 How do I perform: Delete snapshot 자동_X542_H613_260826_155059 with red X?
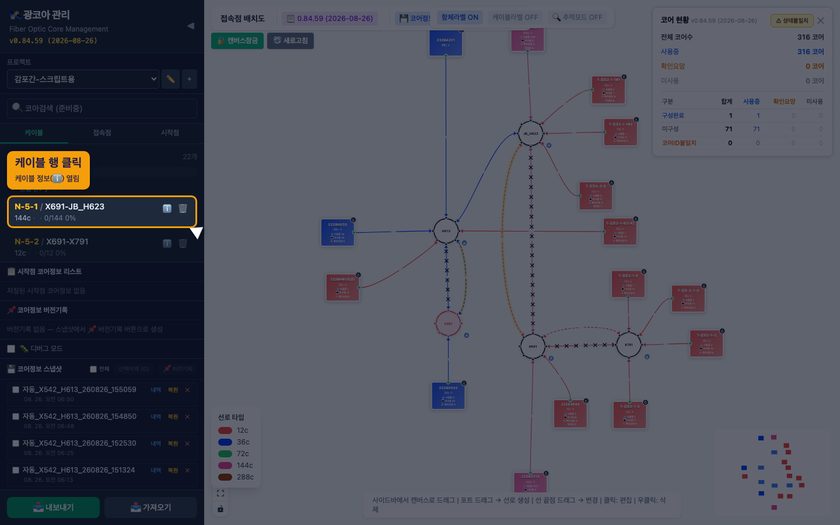click(x=187, y=390)
